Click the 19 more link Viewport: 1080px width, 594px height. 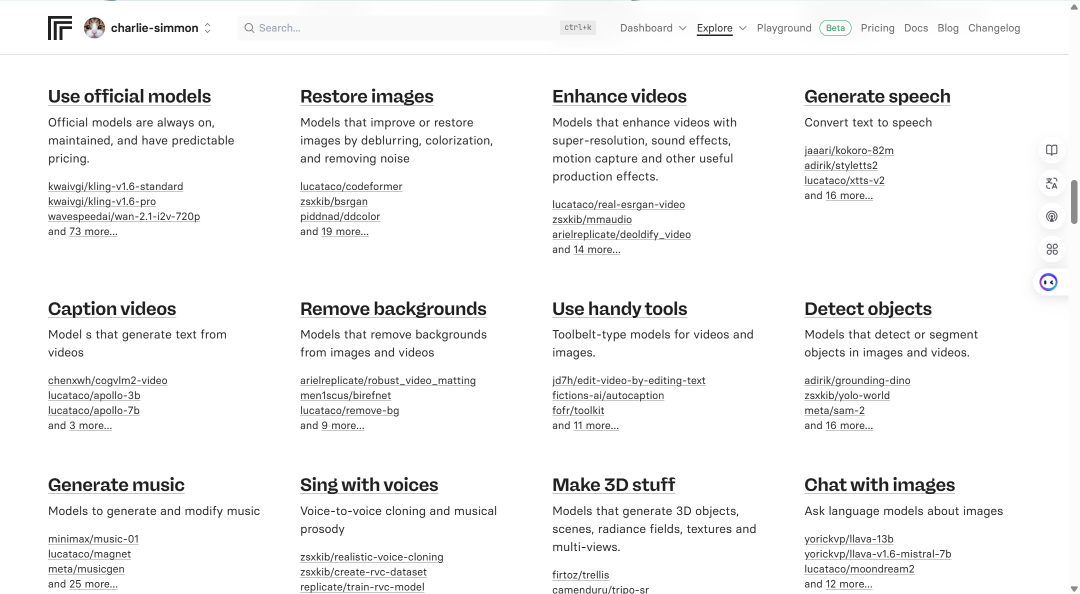[345, 232]
